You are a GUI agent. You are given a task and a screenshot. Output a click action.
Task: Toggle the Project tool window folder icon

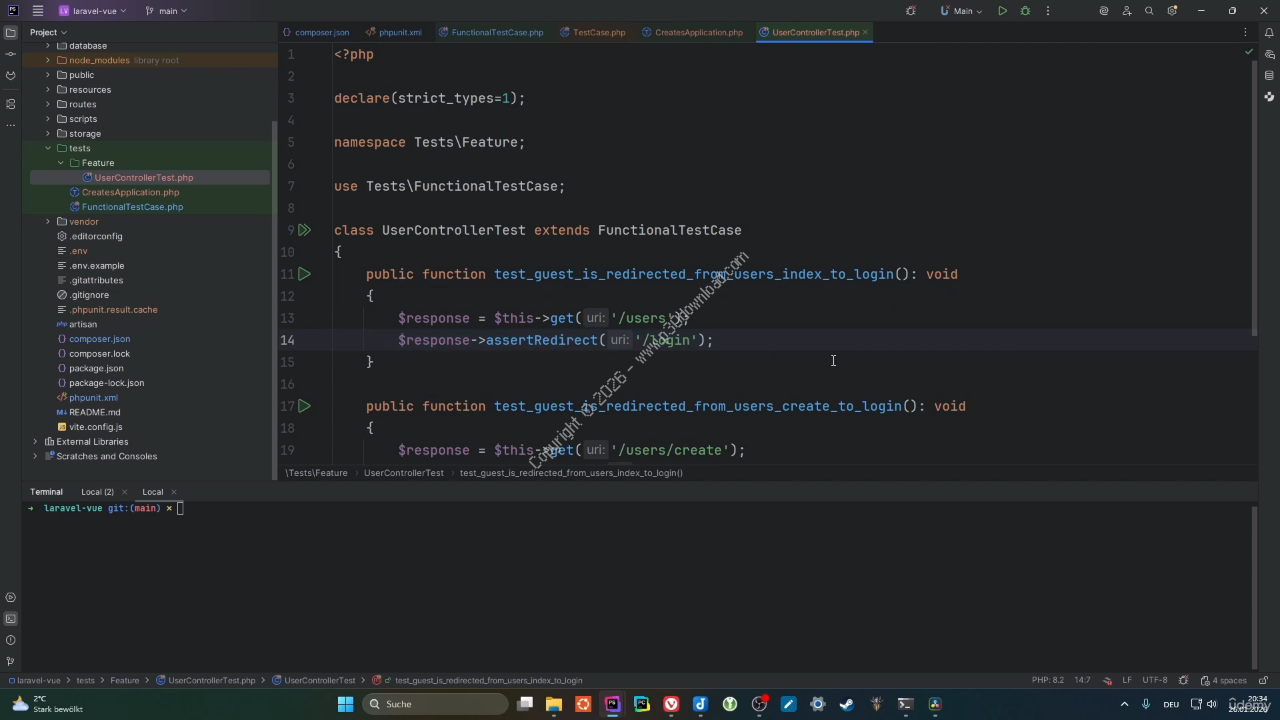[10, 32]
